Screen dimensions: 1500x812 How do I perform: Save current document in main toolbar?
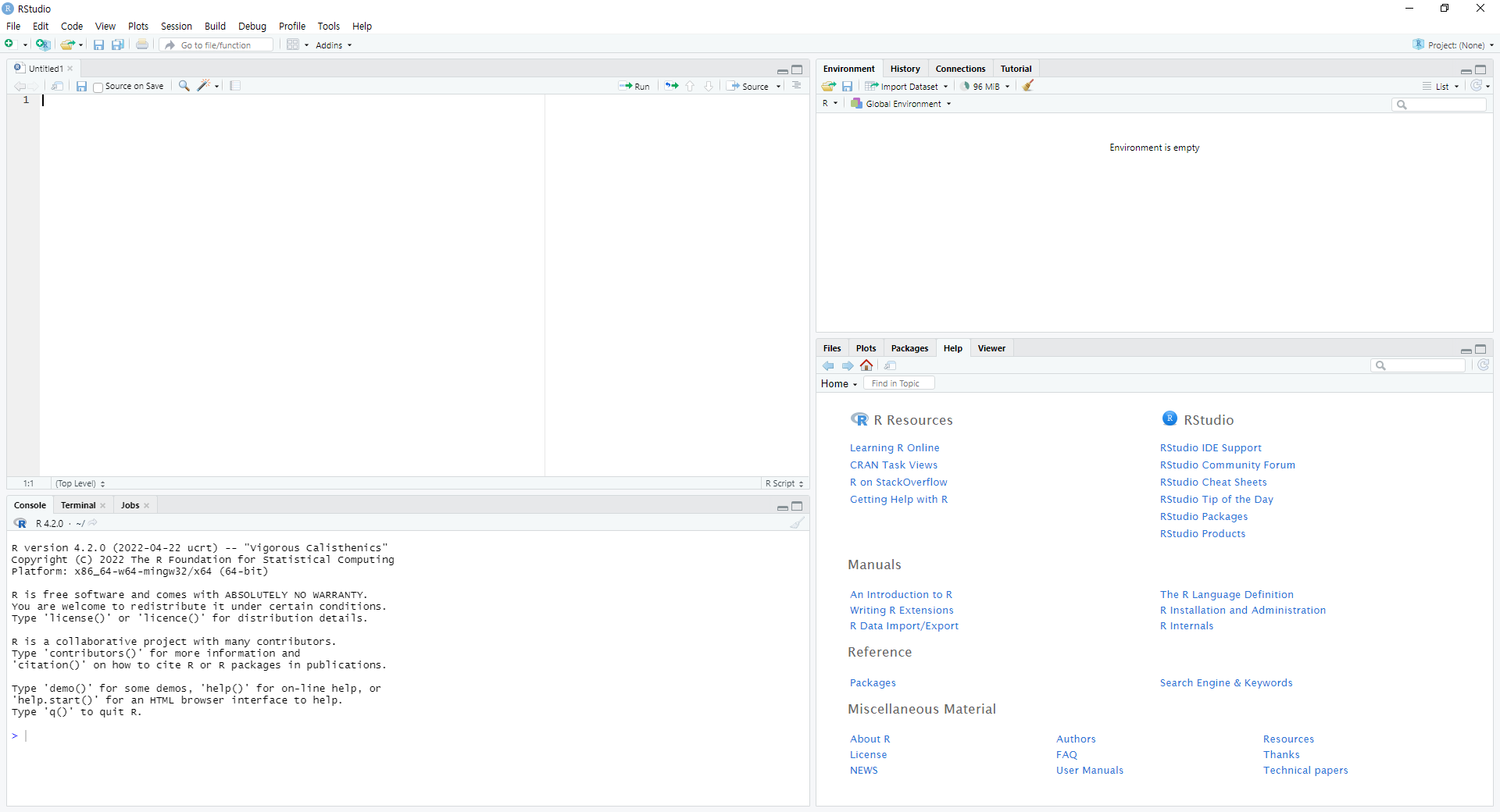[x=98, y=45]
